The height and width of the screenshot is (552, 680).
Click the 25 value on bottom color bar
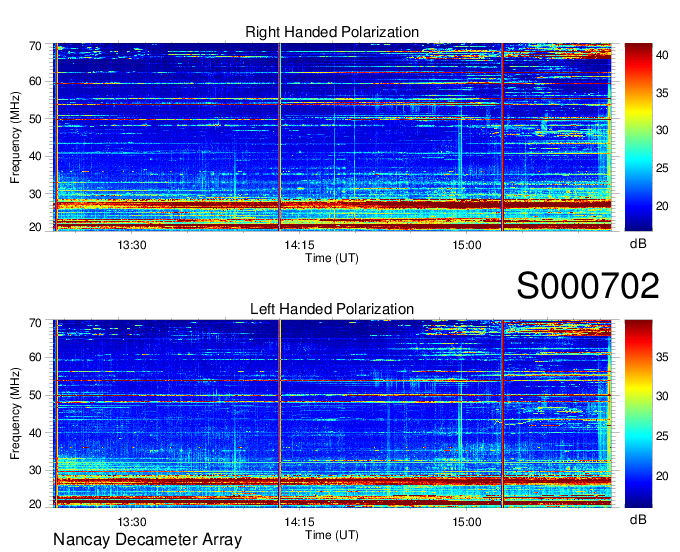click(x=662, y=436)
